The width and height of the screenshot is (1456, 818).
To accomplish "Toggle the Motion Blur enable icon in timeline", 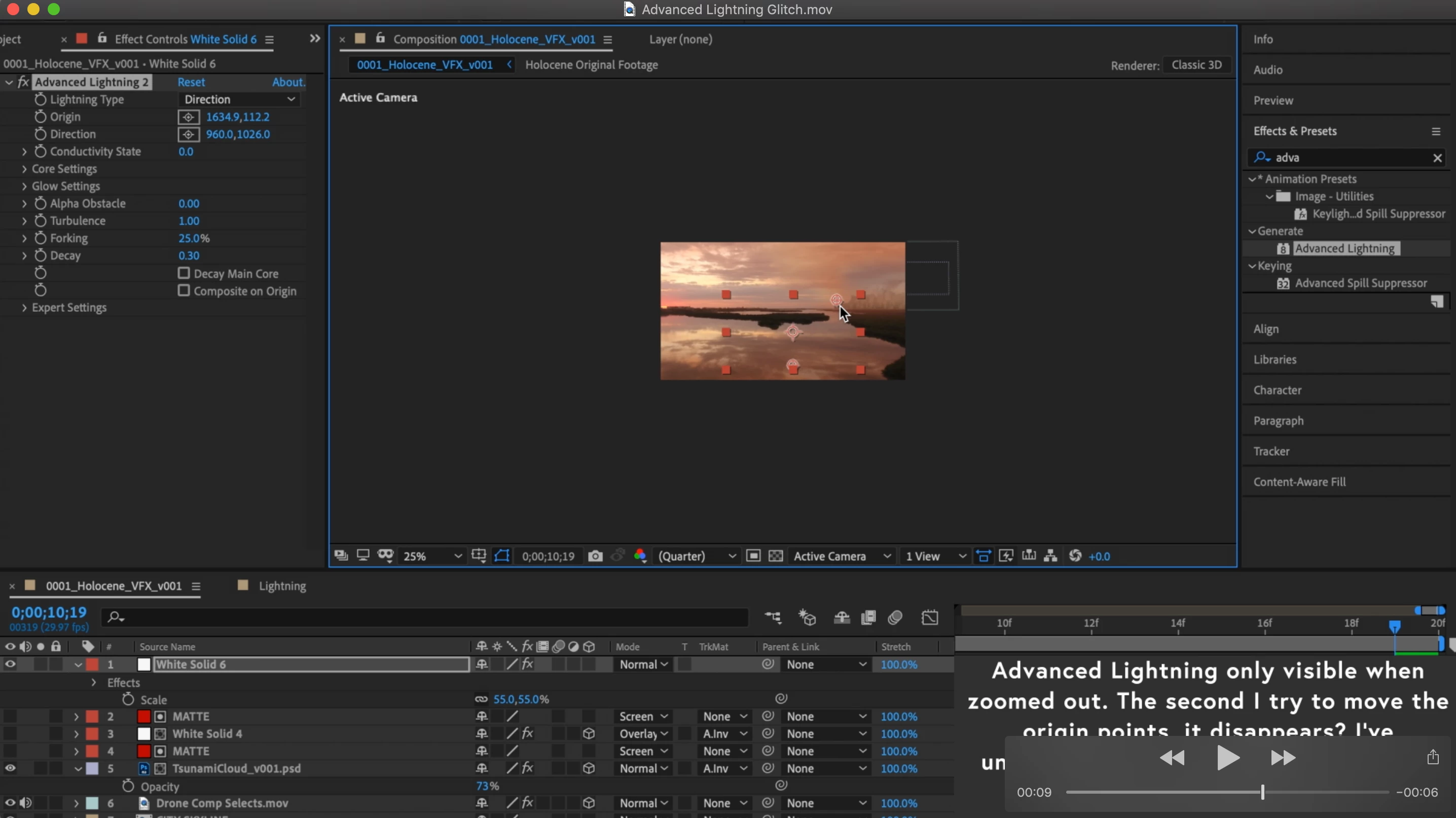I will click(x=895, y=617).
